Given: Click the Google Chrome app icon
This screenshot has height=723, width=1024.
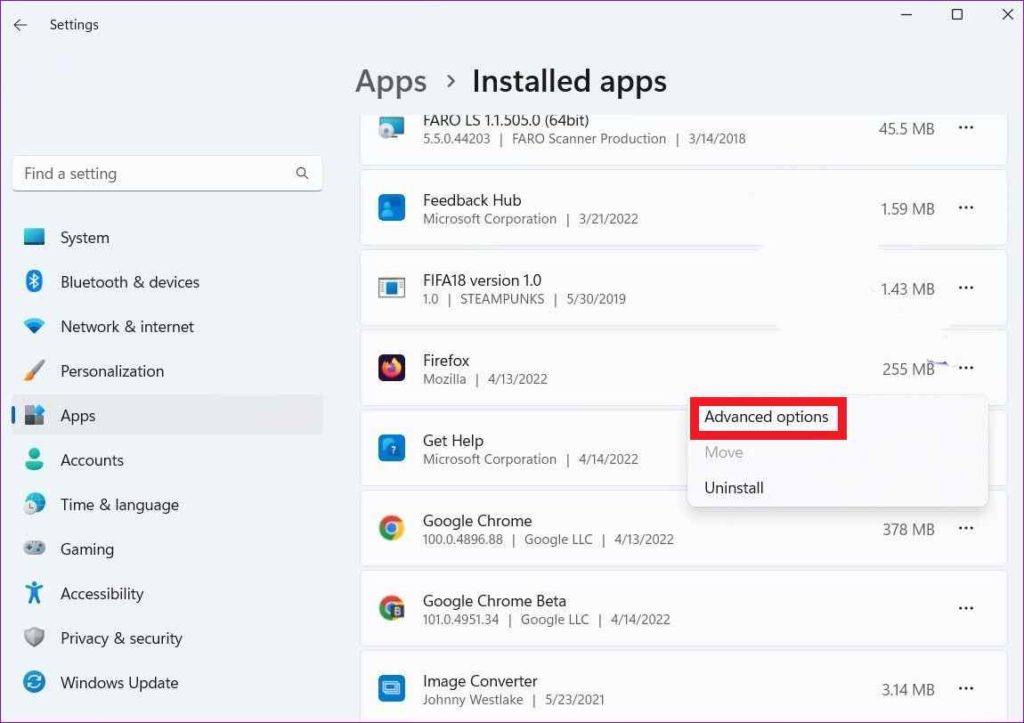Looking at the screenshot, I should (x=391, y=528).
